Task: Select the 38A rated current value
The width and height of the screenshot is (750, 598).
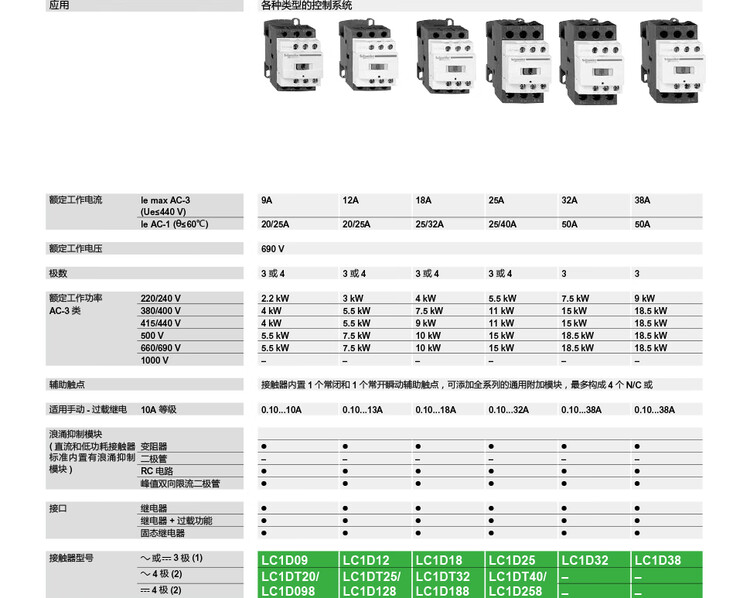Action: click(x=642, y=200)
